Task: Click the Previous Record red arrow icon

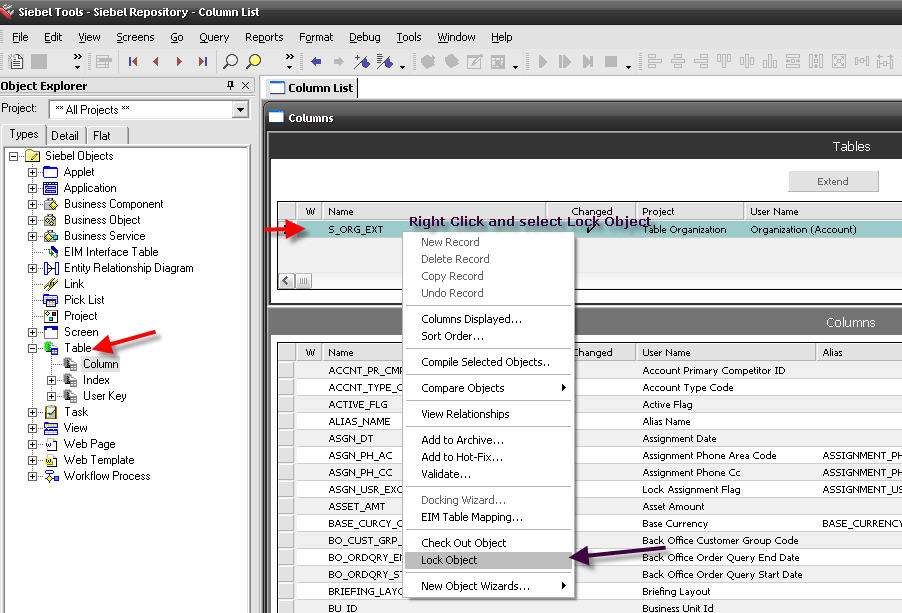Action: click(155, 61)
